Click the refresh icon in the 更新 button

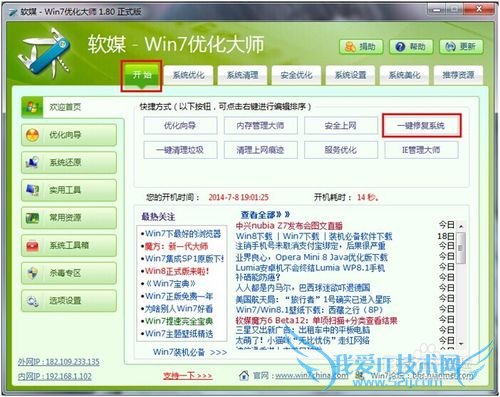pyautogui.click(x=450, y=47)
